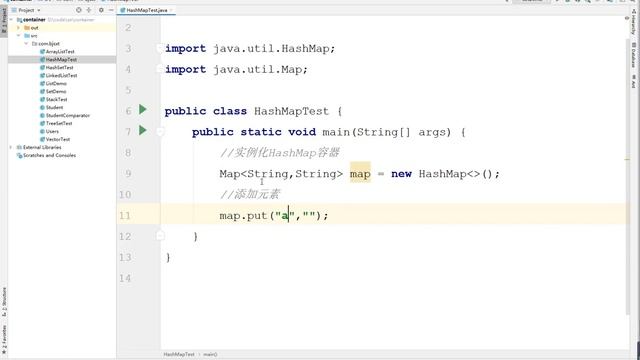Image resolution: width=640 pixels, height=360 pixels.
Task: Select SetDemo class
Action: [56, 91]
